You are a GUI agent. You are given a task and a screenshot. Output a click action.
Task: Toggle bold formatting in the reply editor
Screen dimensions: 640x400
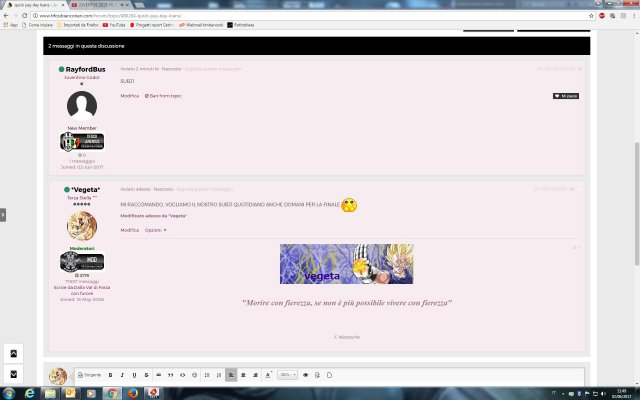pyautogui.click(x=110, y=375)
